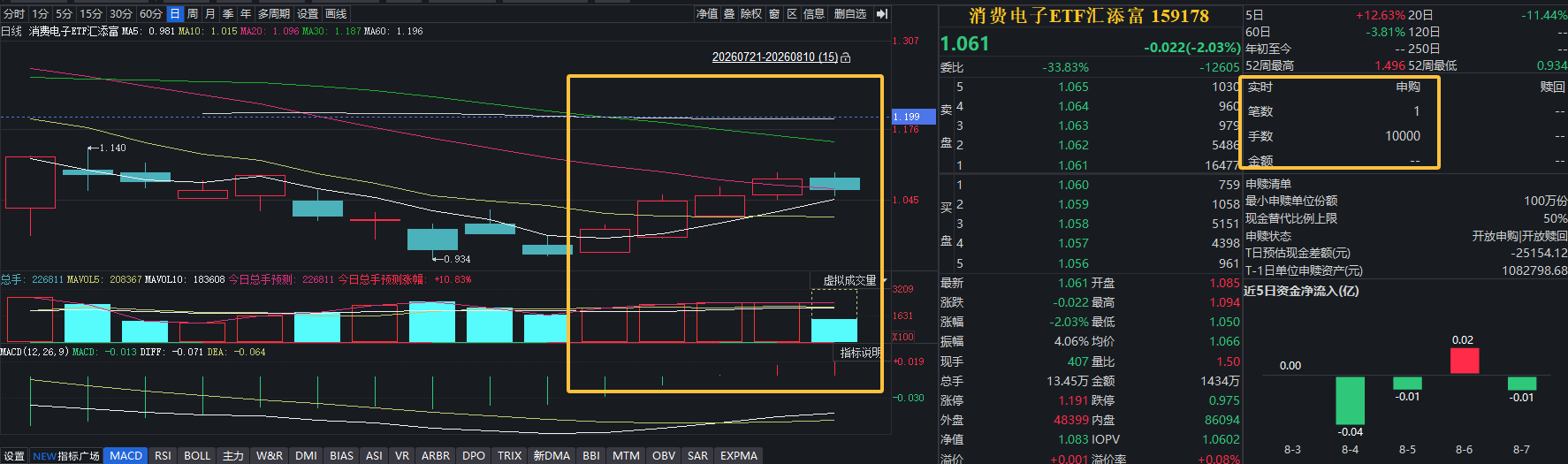The width and height of the screenshot is (1568, 464).
Task: Select the VR indicator tab
Action: point(402,456)
